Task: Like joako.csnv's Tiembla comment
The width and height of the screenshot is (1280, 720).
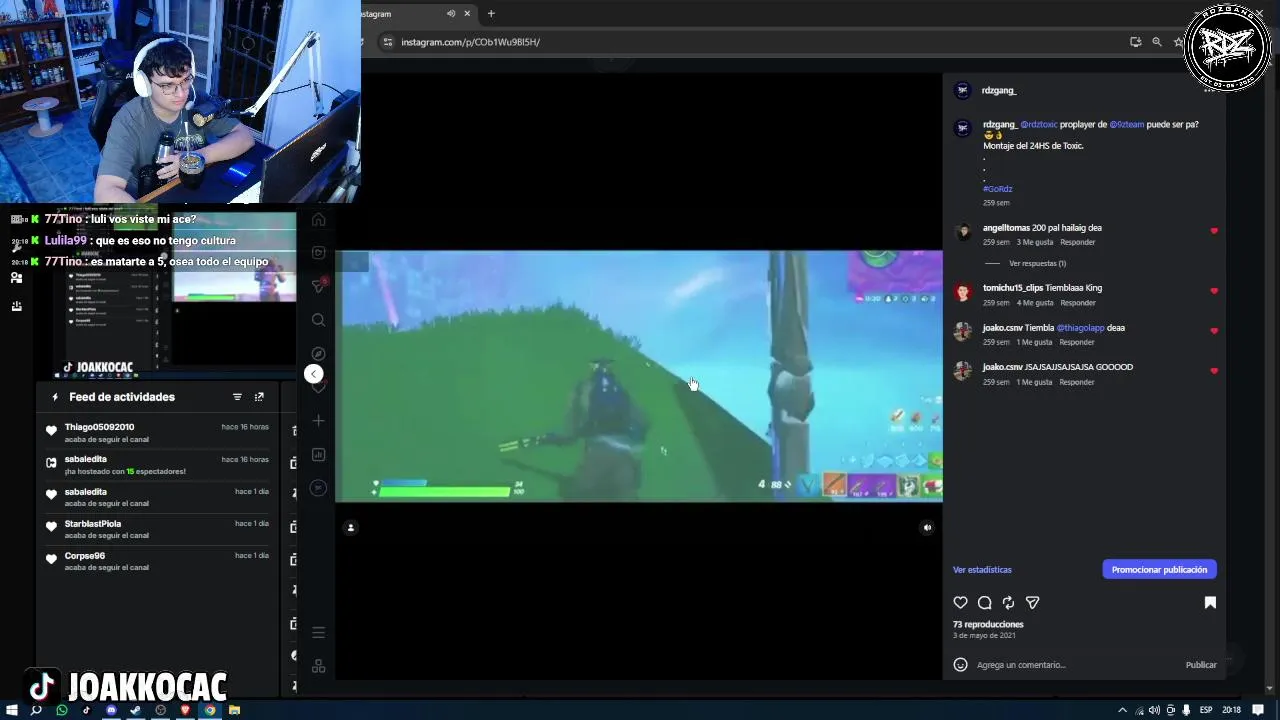Action: (1214, 331)
